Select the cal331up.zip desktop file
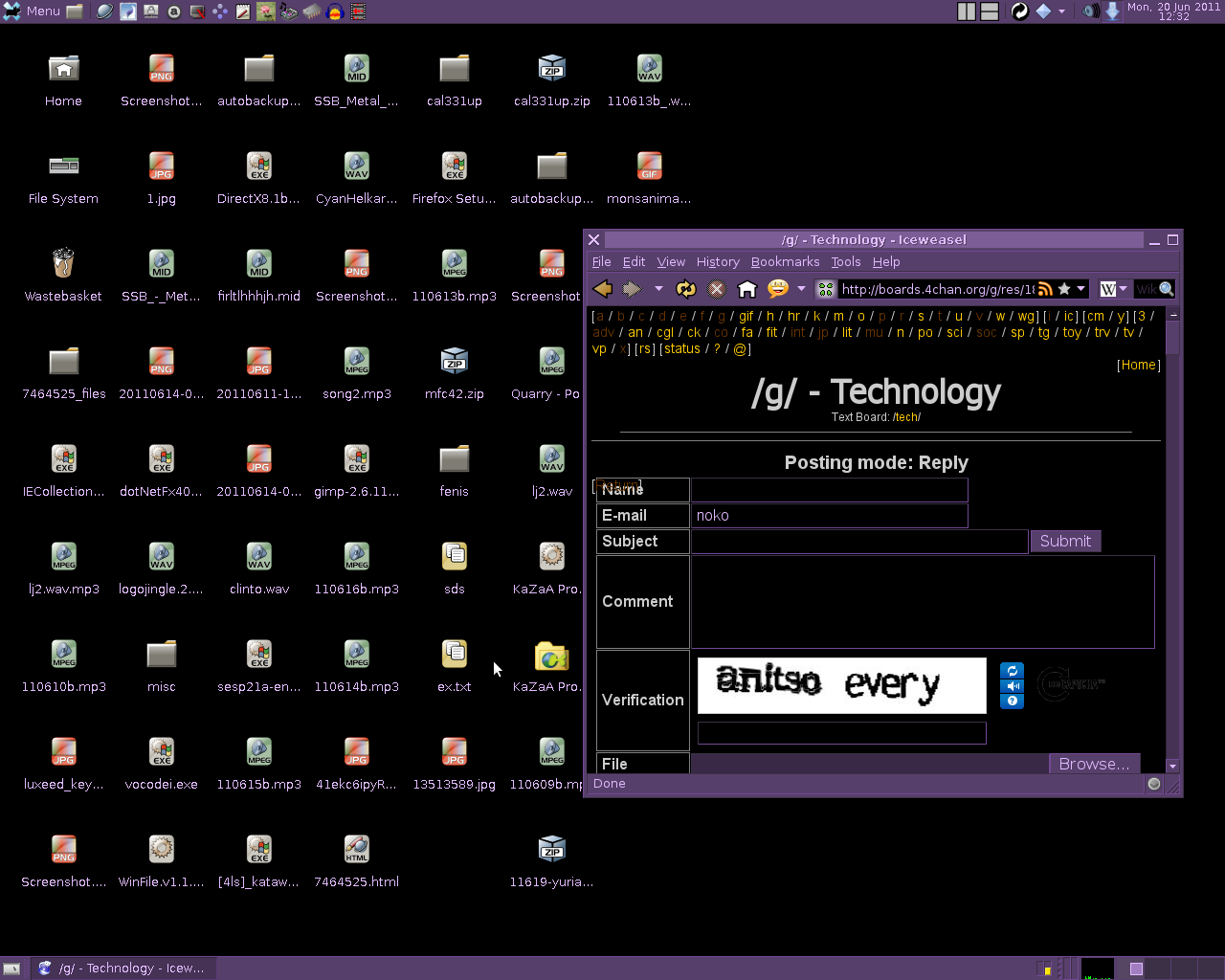The image size is (1225, 980). [552, 80]
